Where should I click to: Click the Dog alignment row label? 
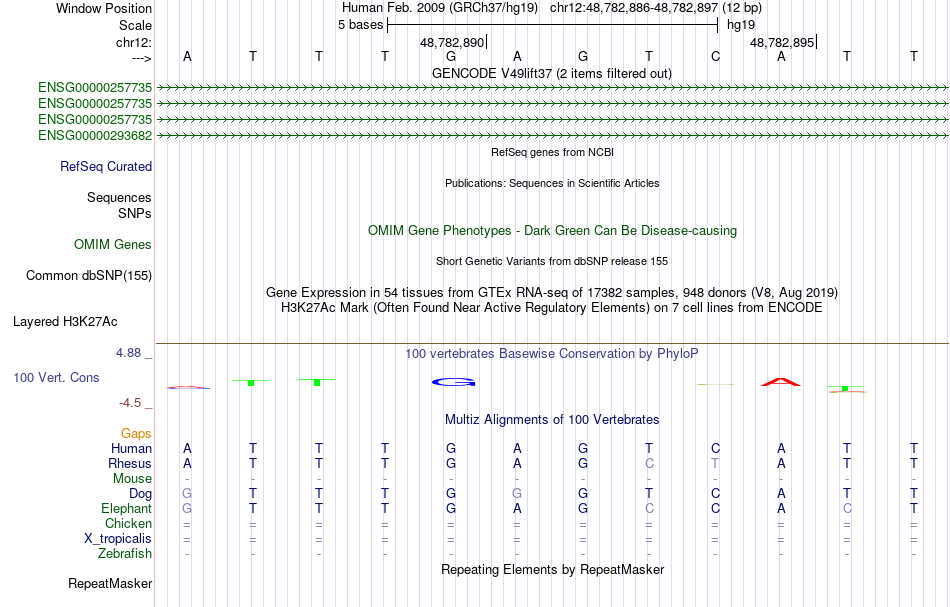pos(140,494)
